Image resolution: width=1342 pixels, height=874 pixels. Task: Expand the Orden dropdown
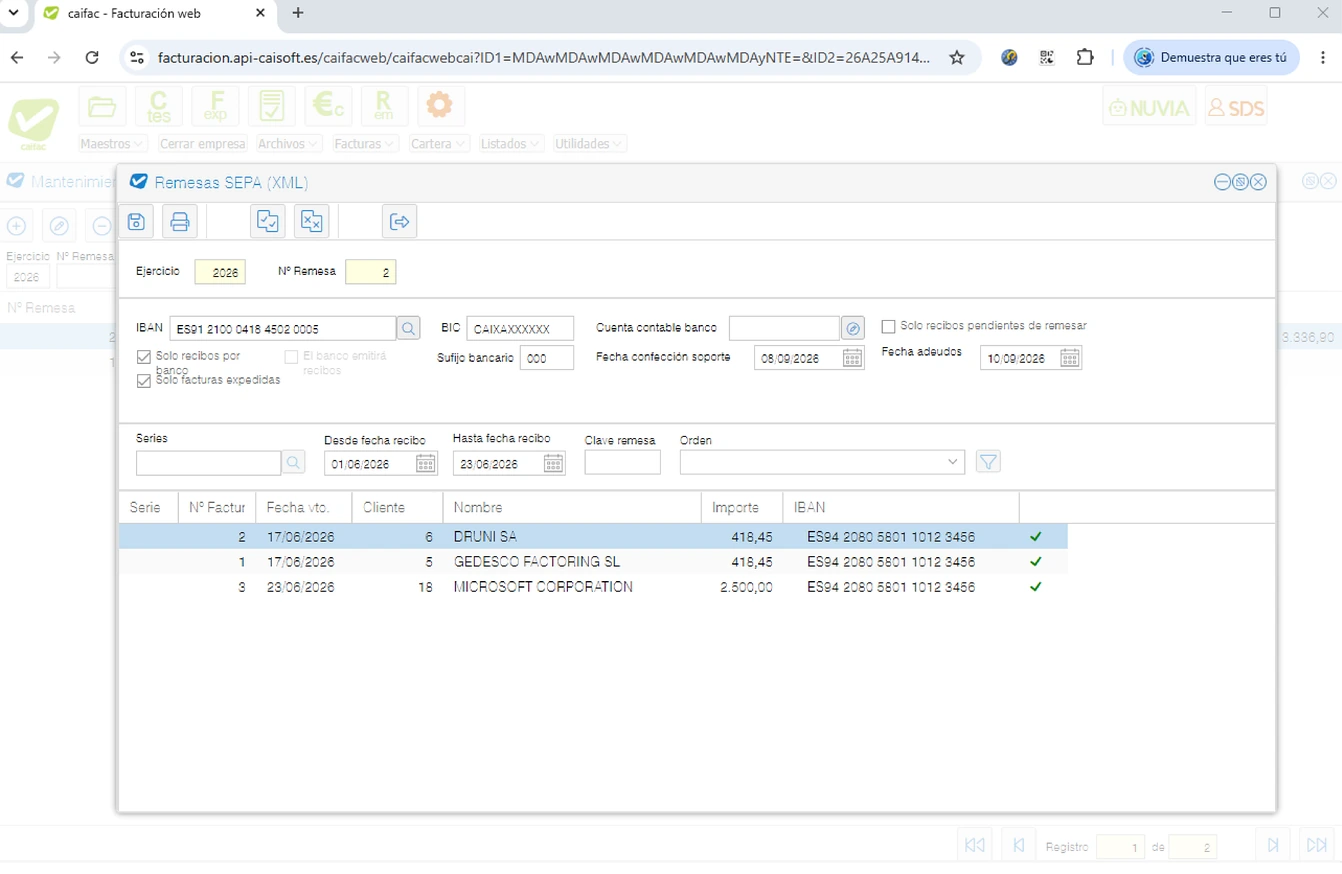pos(952,462)
